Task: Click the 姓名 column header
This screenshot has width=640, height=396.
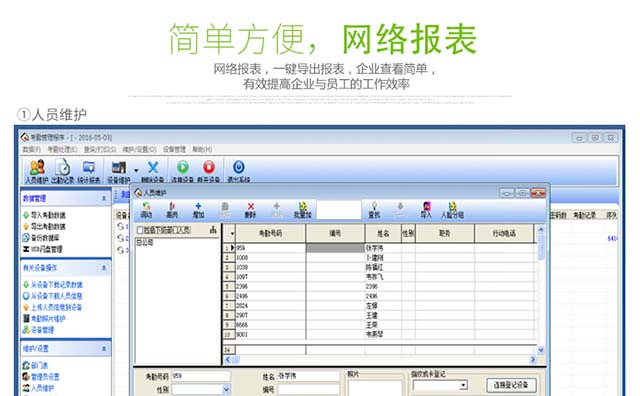Action: point(383,234)
